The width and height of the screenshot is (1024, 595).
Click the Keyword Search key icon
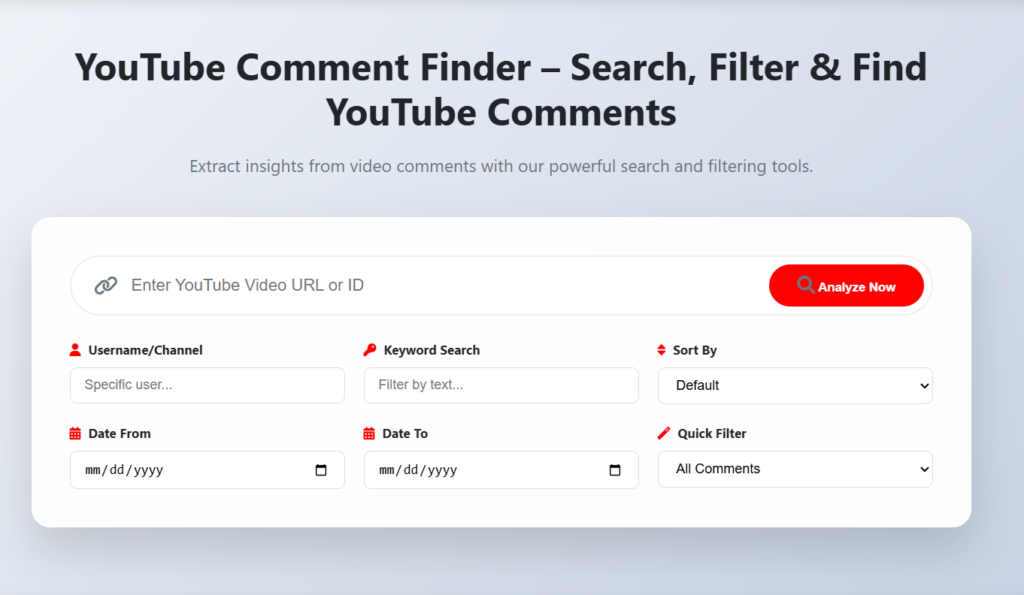[x=370, y=350]
